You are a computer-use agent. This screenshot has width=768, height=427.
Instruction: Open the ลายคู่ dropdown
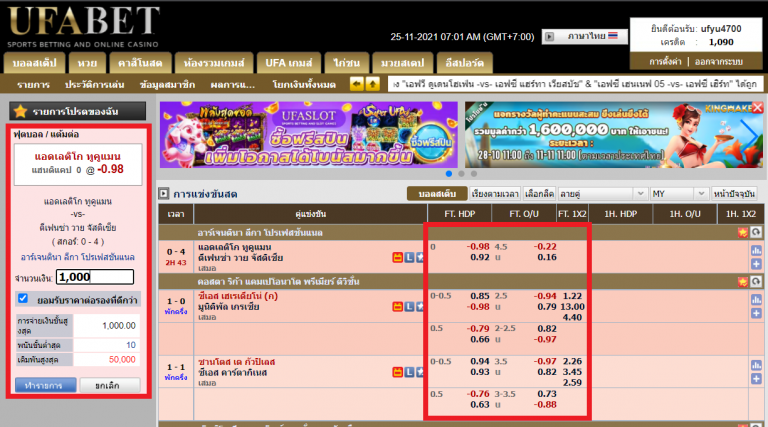[x=602, y=194]
